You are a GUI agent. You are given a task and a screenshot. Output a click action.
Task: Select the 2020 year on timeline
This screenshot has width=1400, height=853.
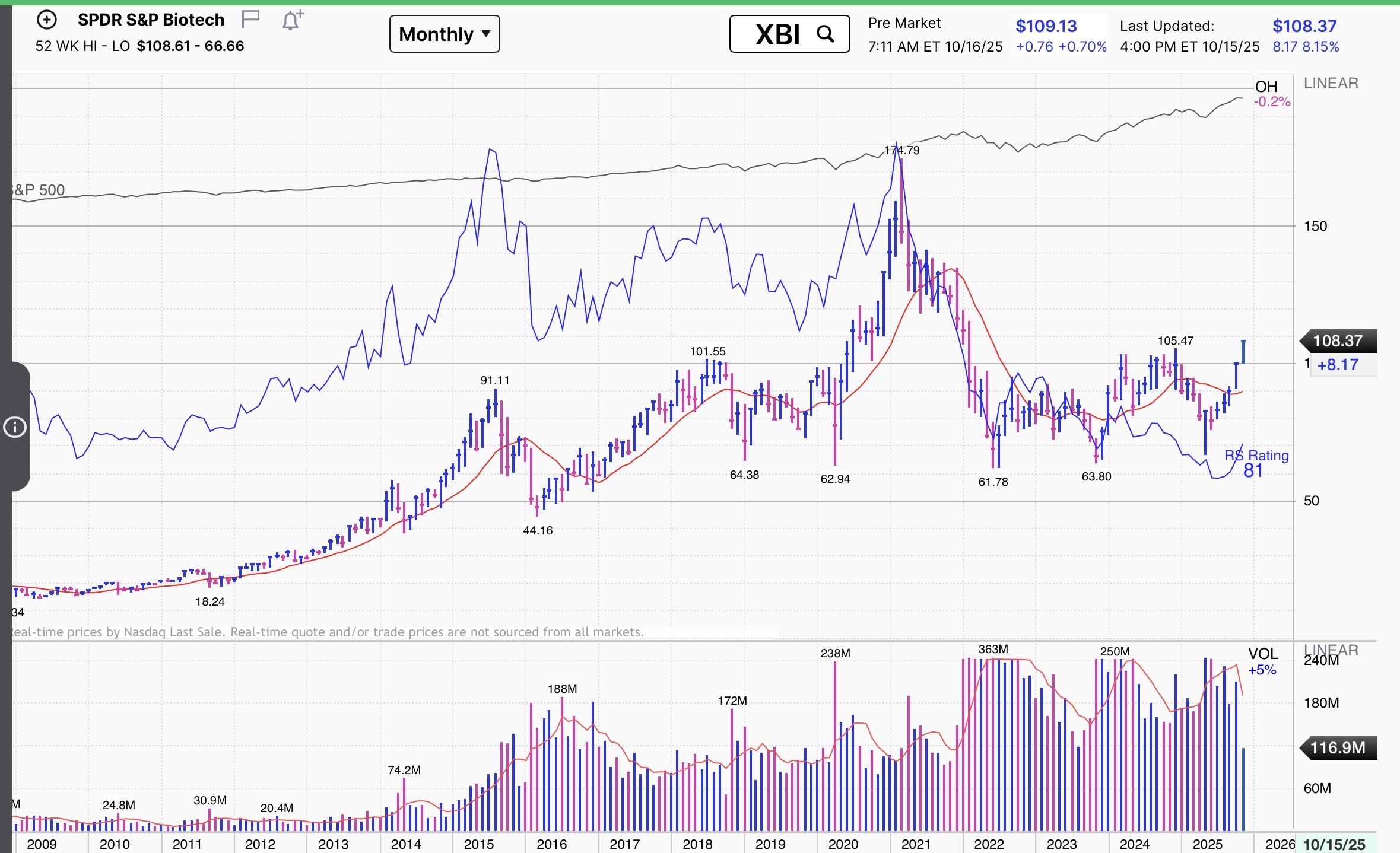(843, 844)
